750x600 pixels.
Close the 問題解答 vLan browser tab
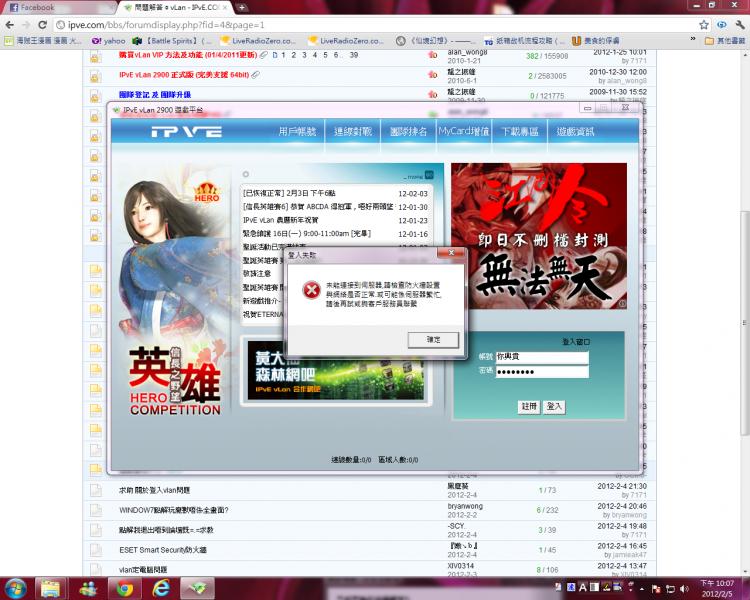click(x=225, y=8)
